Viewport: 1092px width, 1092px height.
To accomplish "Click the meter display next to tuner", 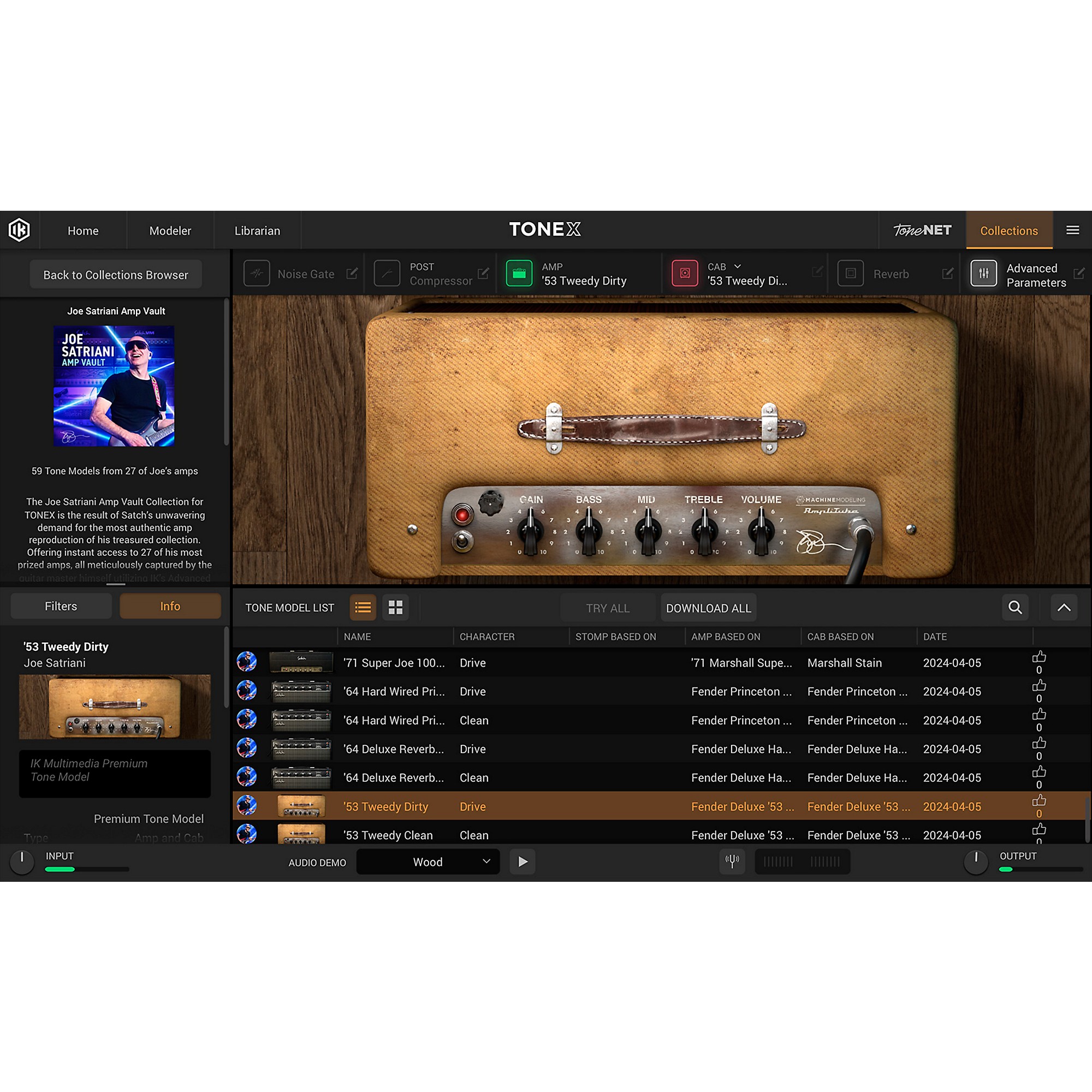I will click(x=802, y=862).
